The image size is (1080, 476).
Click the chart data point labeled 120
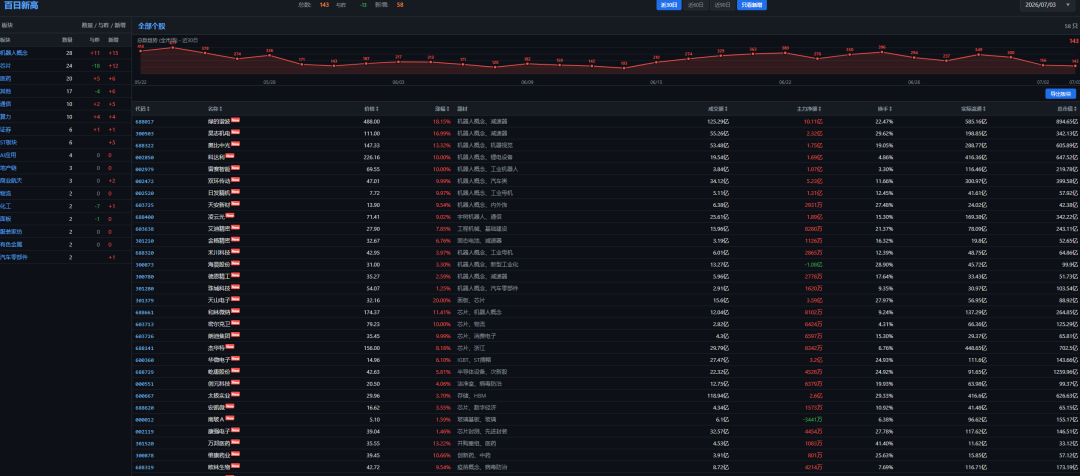click(x=495, y=67)
